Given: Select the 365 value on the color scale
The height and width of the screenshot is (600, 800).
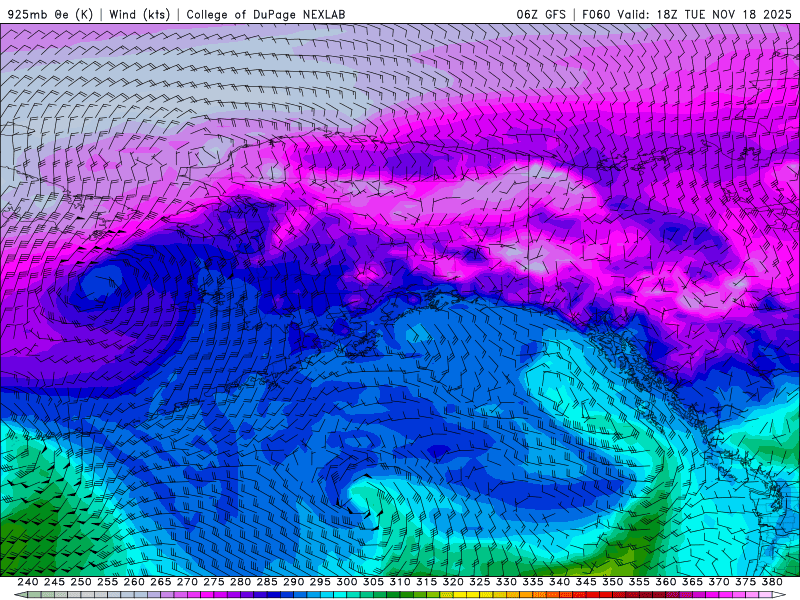Looking at the screenshot, I should point(692,582).
